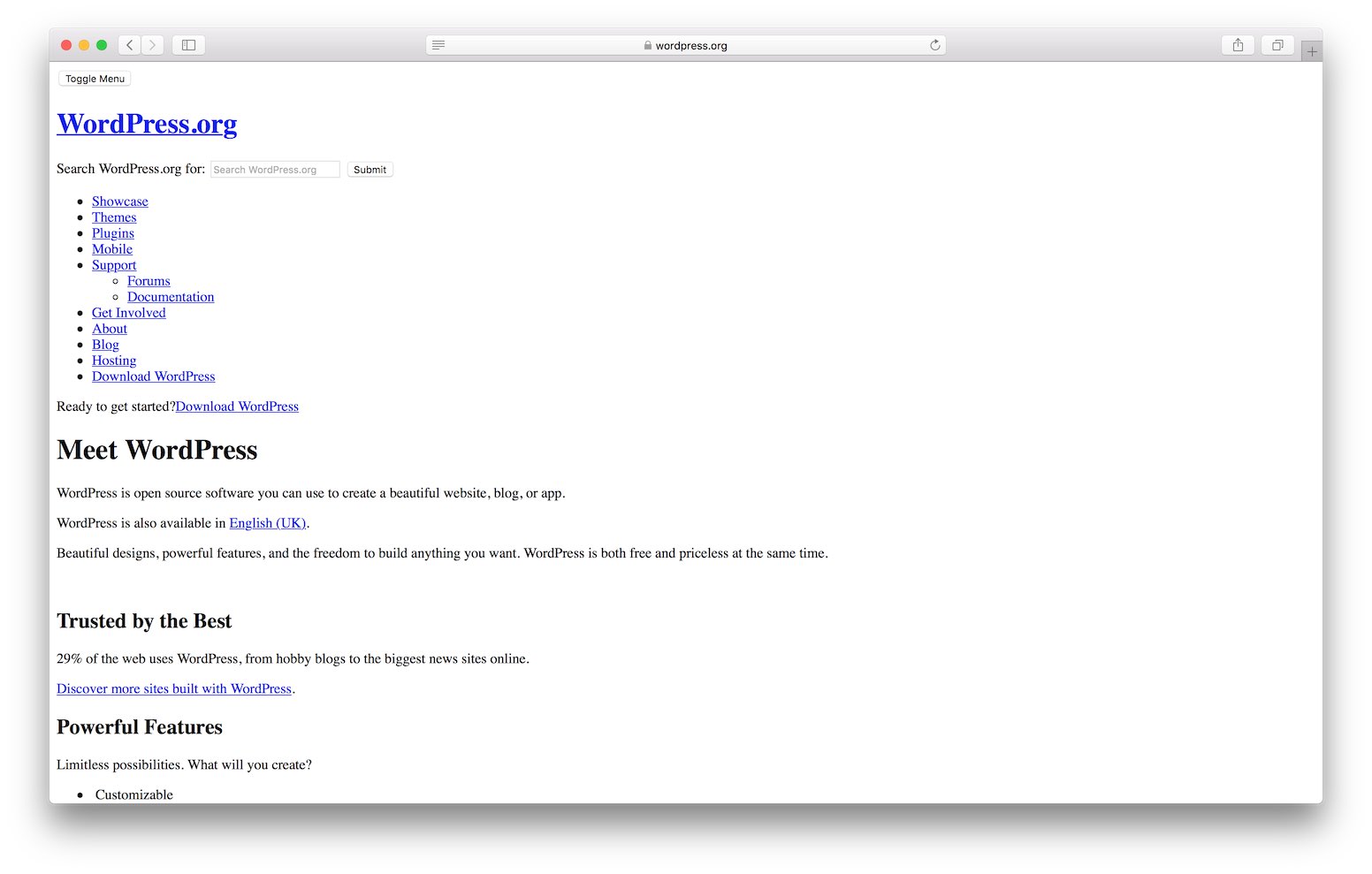Screen dimensions: 1372x874
Task: Click the 'Ready to get started?' text
Action: pyautogui.click(x=116, y=407)
